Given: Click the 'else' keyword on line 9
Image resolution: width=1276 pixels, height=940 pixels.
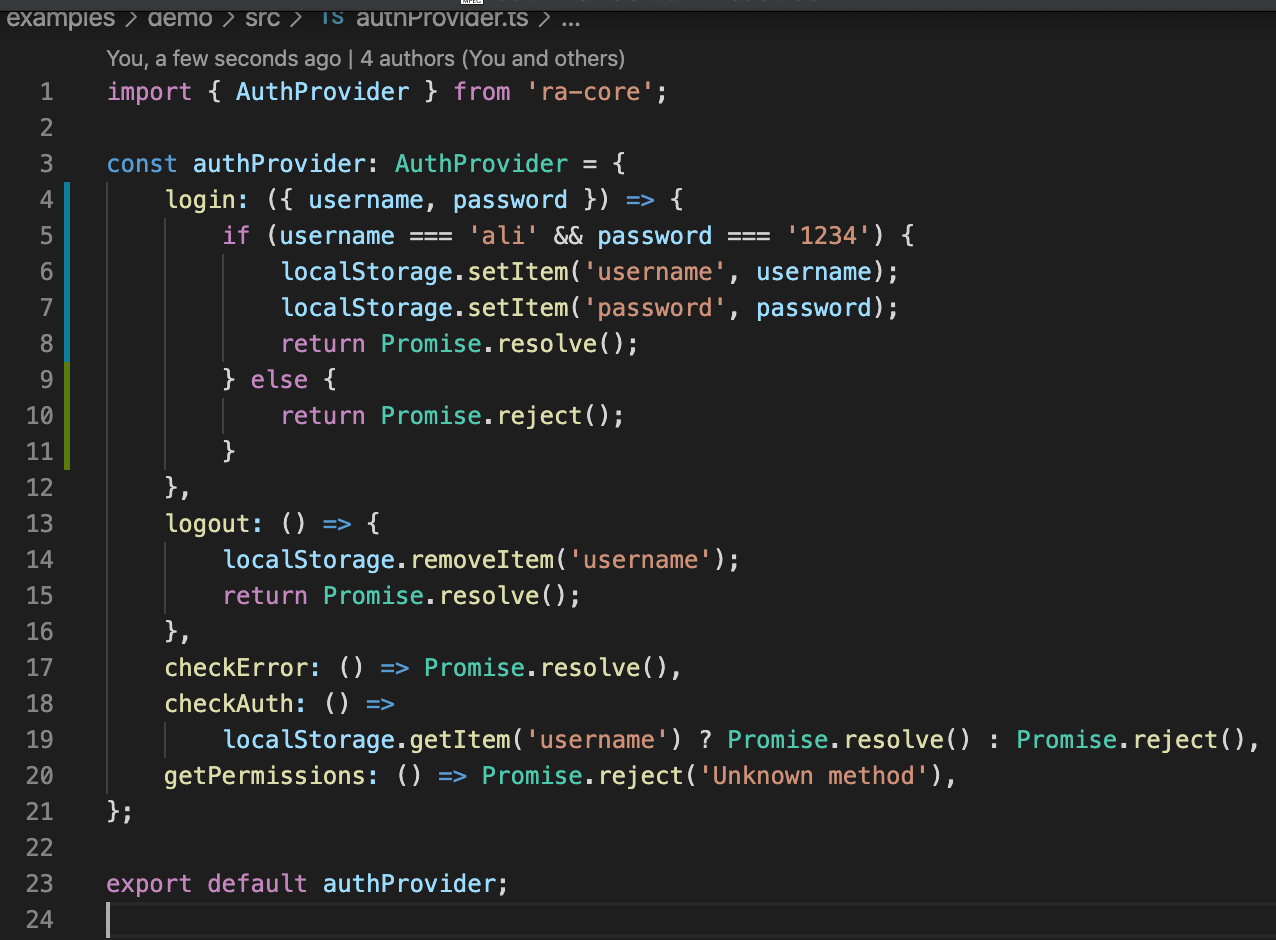Looking at the screenshot, I should [280, 380].
